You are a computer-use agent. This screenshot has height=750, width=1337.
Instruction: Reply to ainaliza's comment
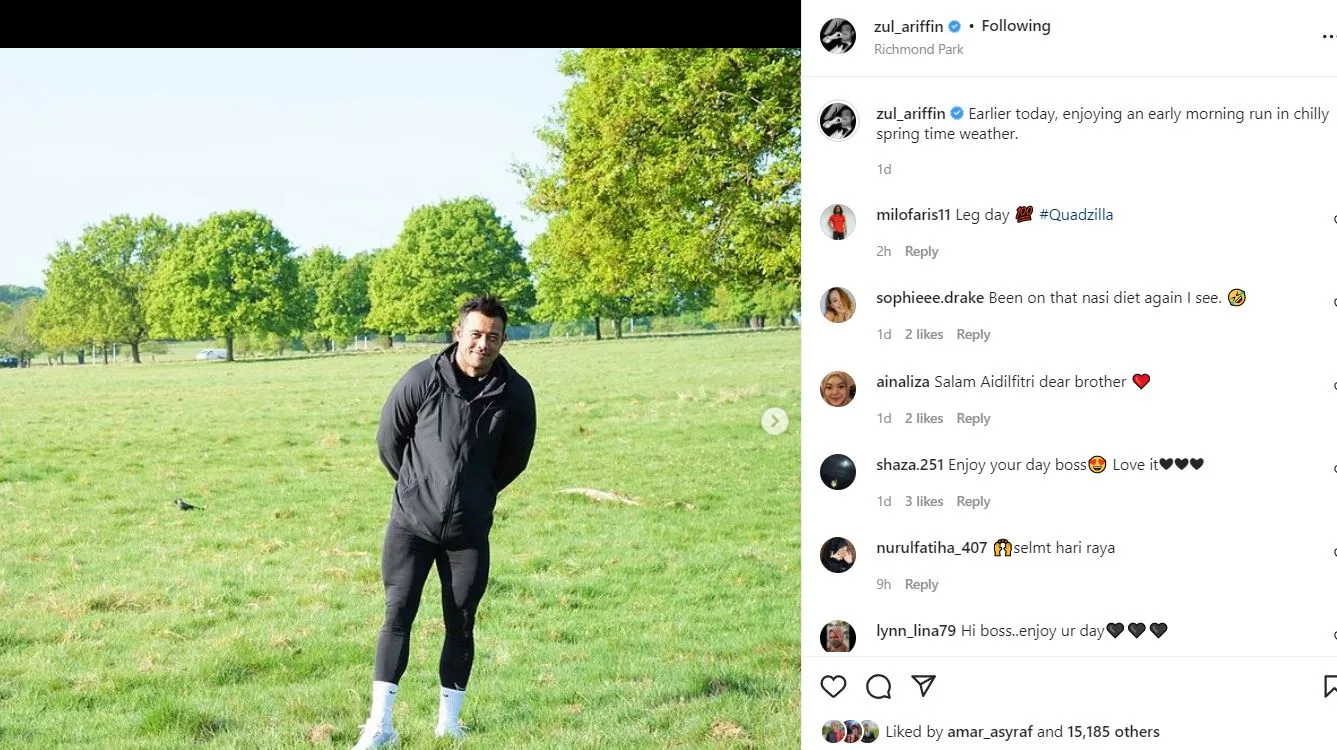click(x=972, y=419)
